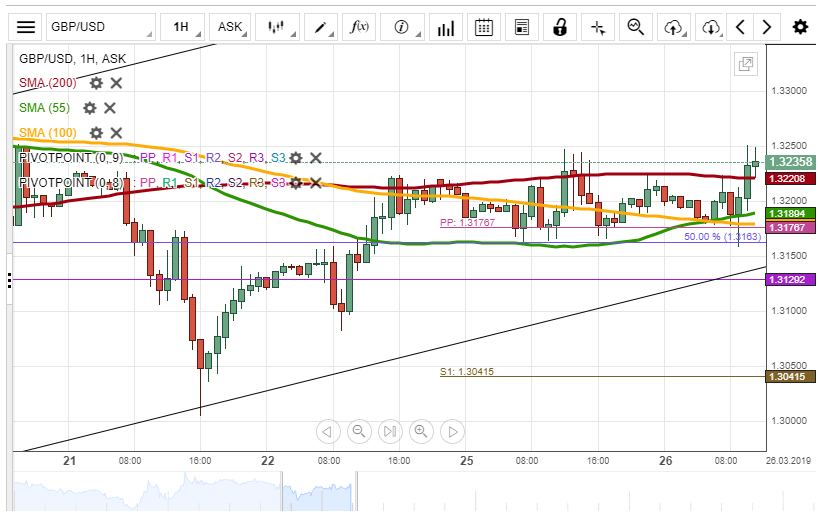Click the SMA (100) legend label
This screenshot has width=818, height=518.
coord(48,133)
